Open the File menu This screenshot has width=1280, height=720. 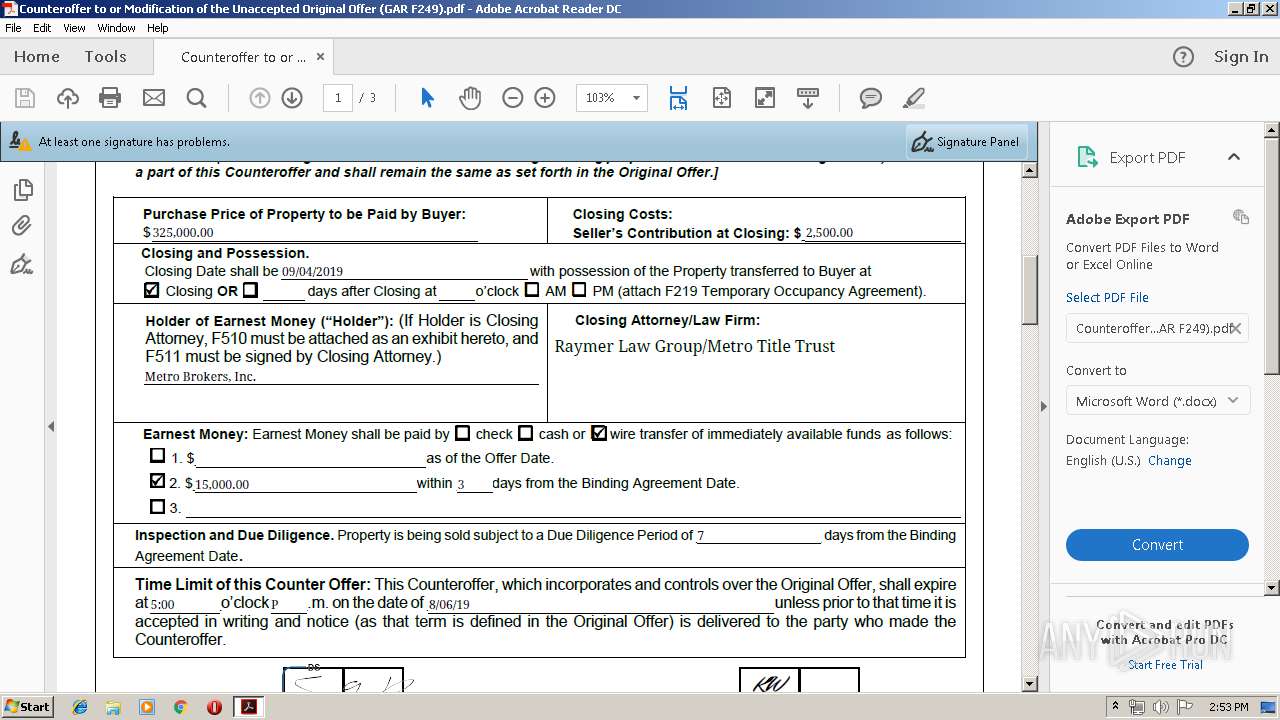(x=13, y=28)
